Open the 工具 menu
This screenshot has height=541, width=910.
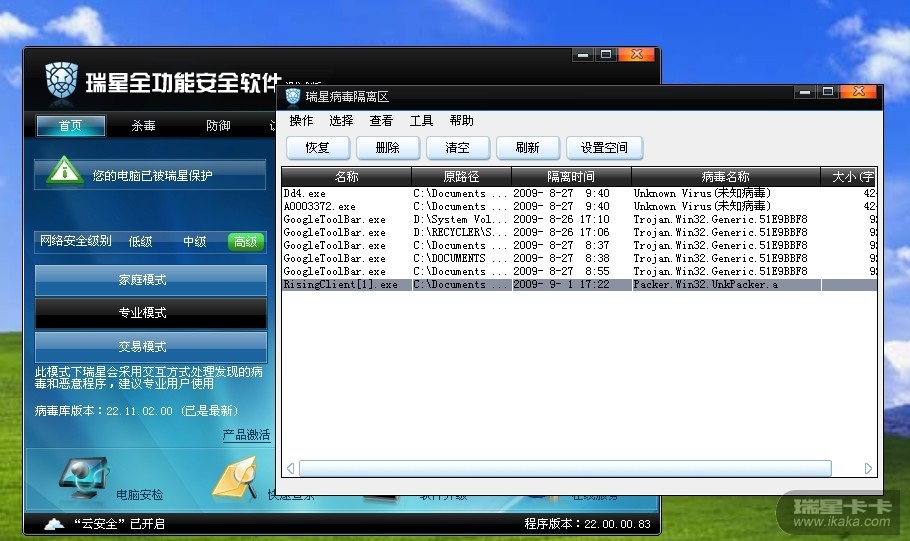click(x=421, y=121)
